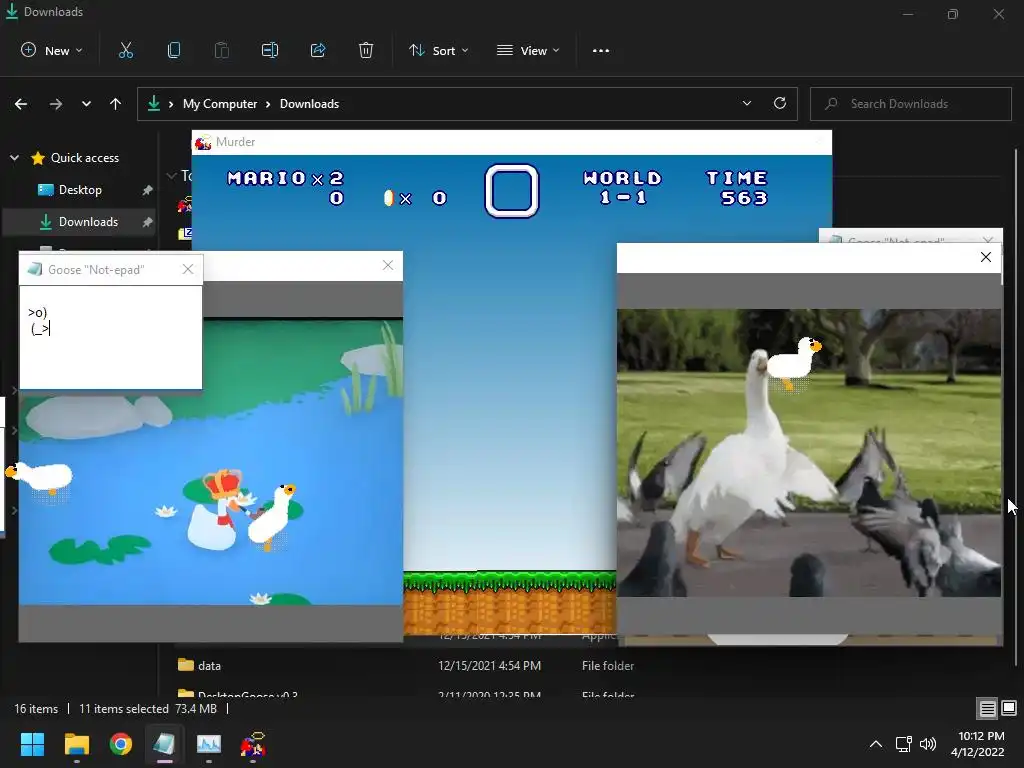
Task: Click the Goose Not-epad text area
Action: pos(111,337)
